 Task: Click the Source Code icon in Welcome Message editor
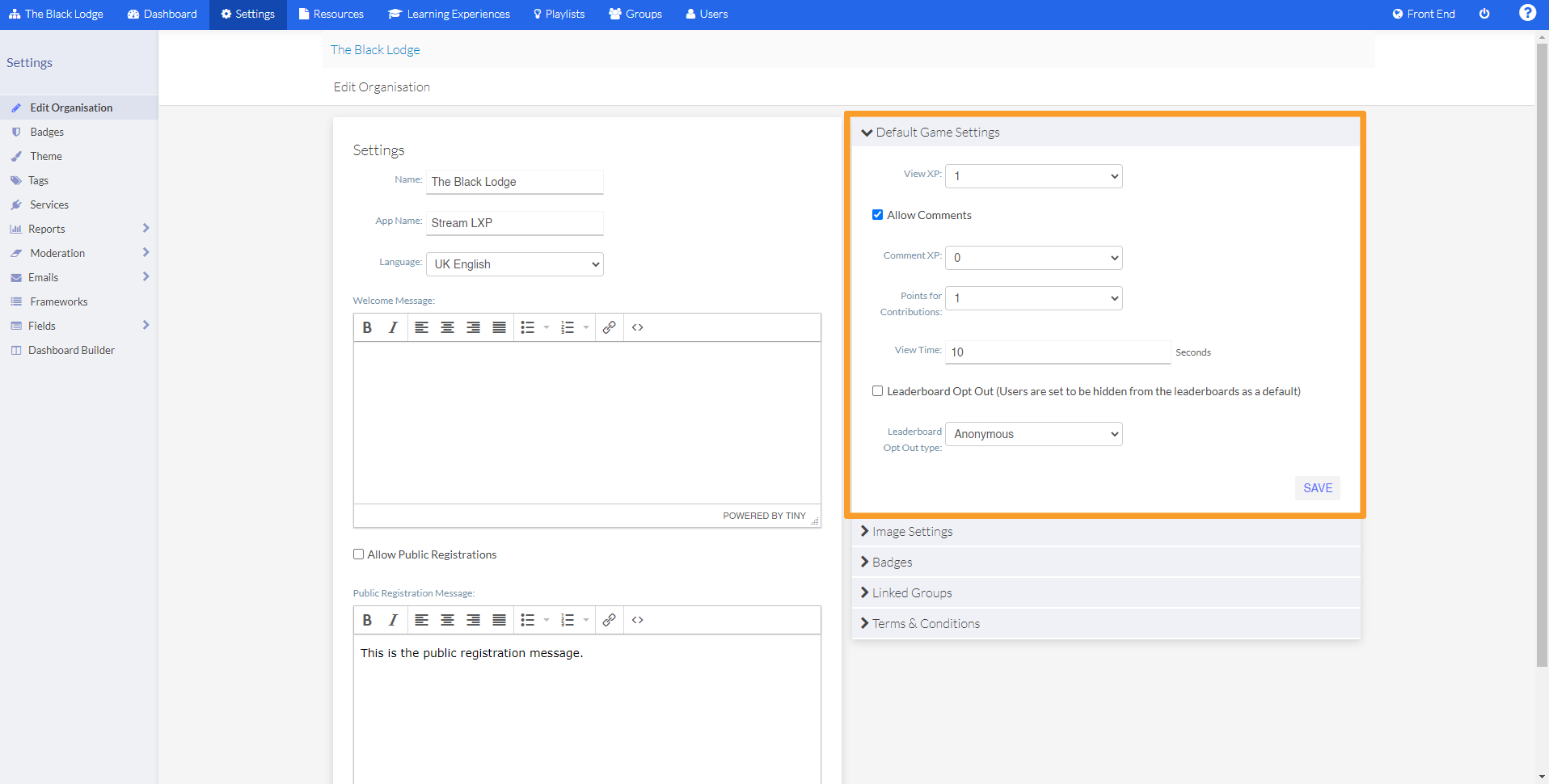click(638, 327)
